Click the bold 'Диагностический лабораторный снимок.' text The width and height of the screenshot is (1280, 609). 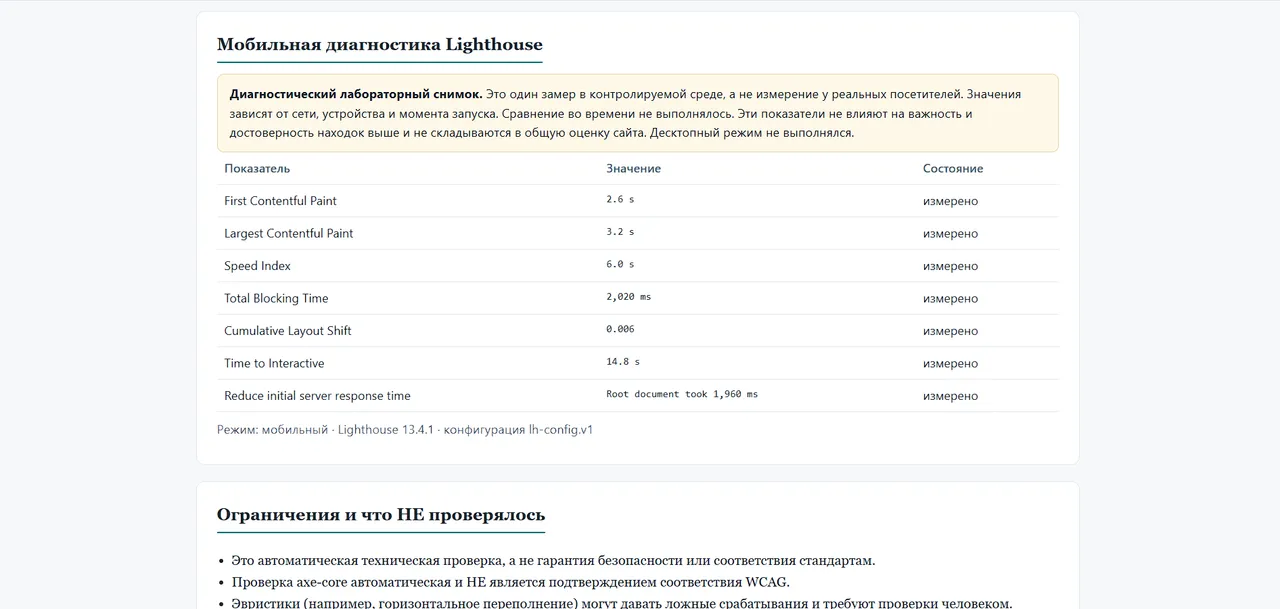point(356,94)
